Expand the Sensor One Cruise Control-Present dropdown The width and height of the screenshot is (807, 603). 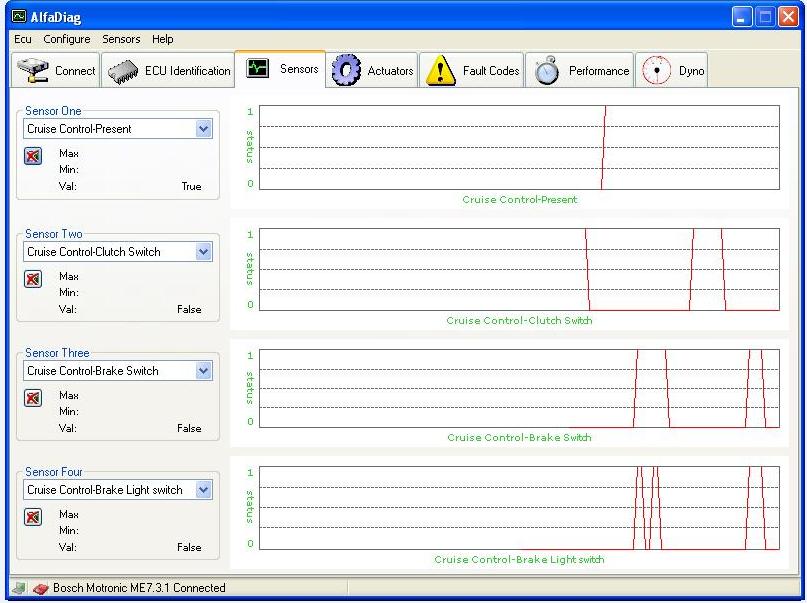(x=204, y=129)
